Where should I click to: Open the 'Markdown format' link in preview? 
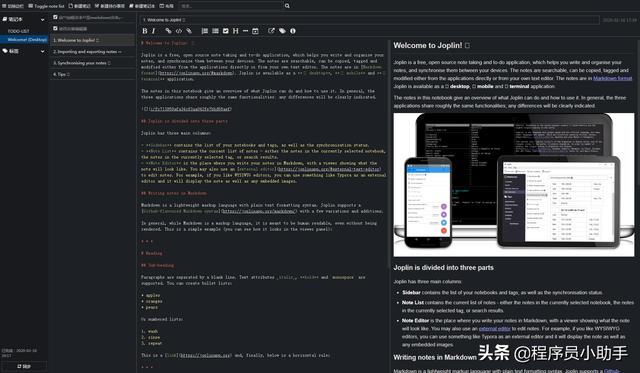point(612,78)
